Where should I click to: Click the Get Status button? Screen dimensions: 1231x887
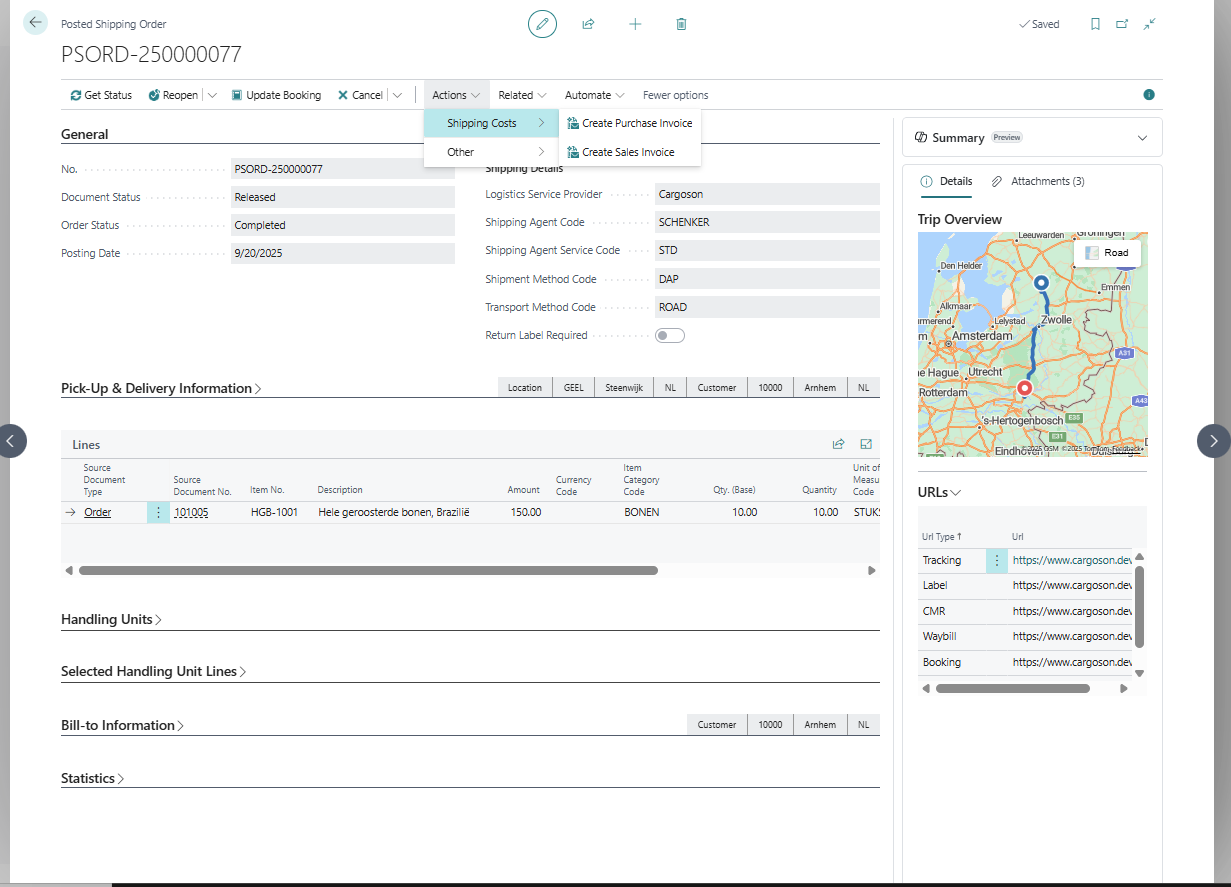[x=101, y=95]
